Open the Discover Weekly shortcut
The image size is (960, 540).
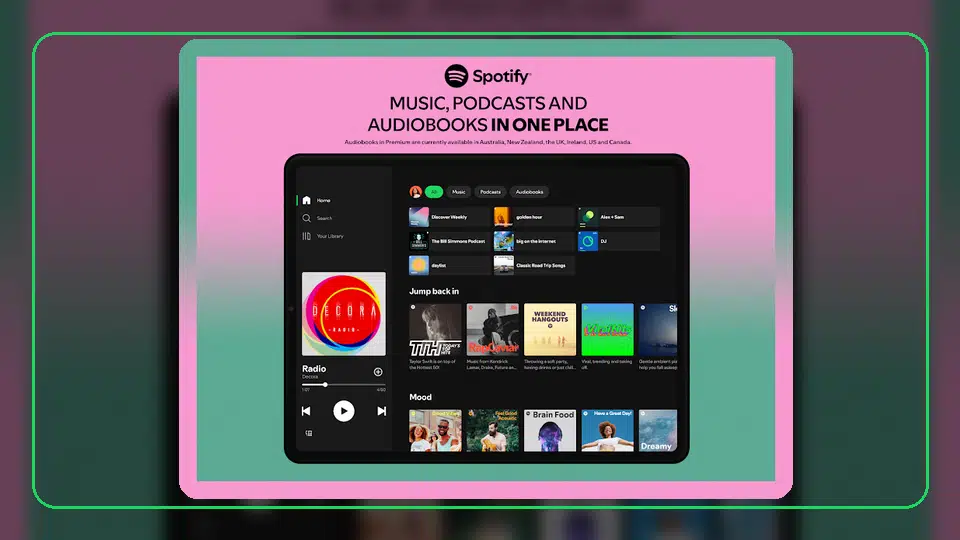tap(450, 217)
